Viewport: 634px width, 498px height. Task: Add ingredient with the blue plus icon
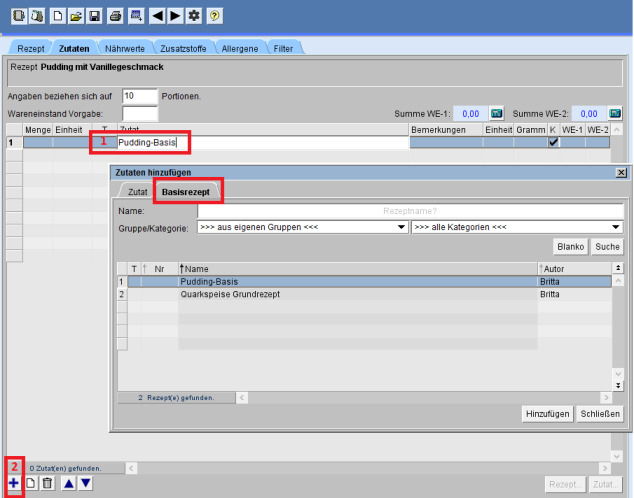pyautogui.click(x=13, y=484)
